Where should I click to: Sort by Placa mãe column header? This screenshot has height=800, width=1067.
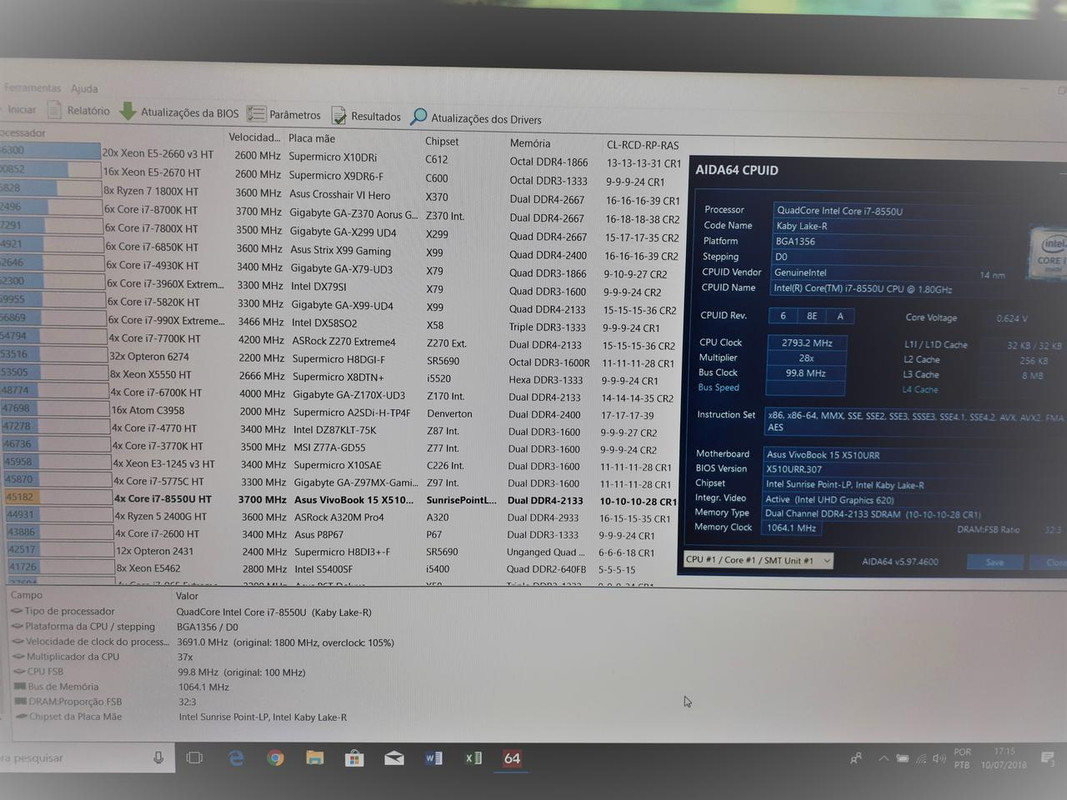(312, 138)
